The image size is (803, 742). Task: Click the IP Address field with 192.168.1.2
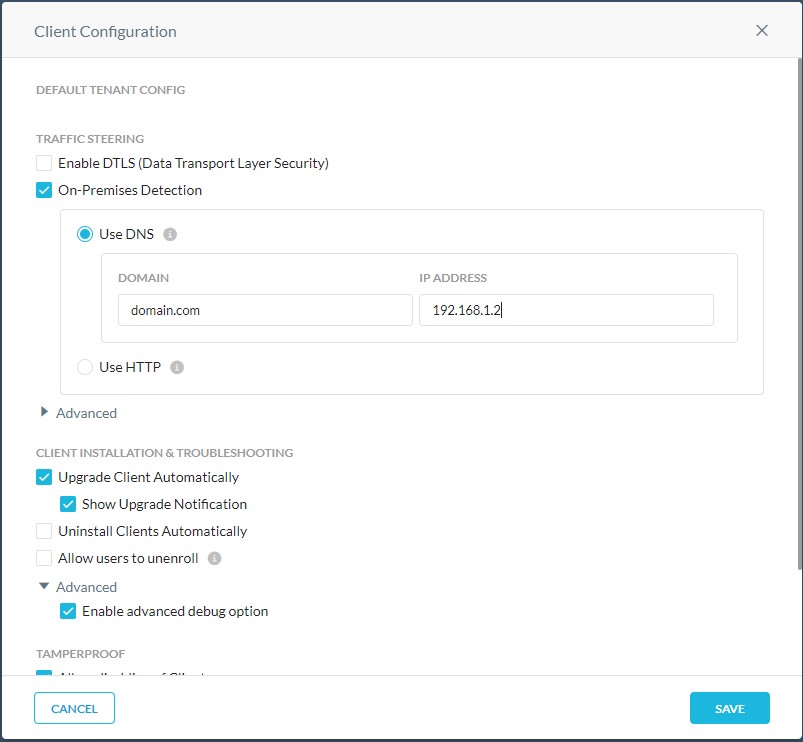566,310
